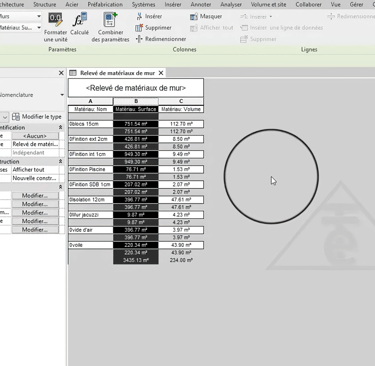375x366 pixels.
Task: Click the Matériau: Surface header cell
Action: pos(136,109)
